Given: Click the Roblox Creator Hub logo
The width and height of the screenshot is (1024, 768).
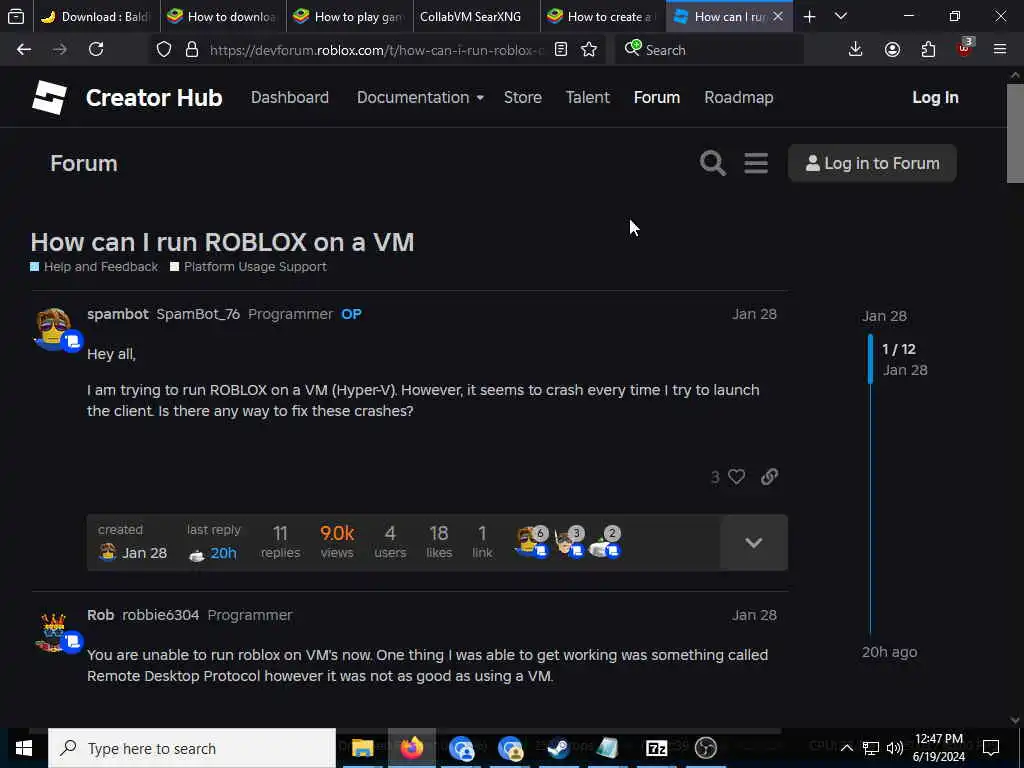Looking at the screenshot, I should (x=50, y=98).
